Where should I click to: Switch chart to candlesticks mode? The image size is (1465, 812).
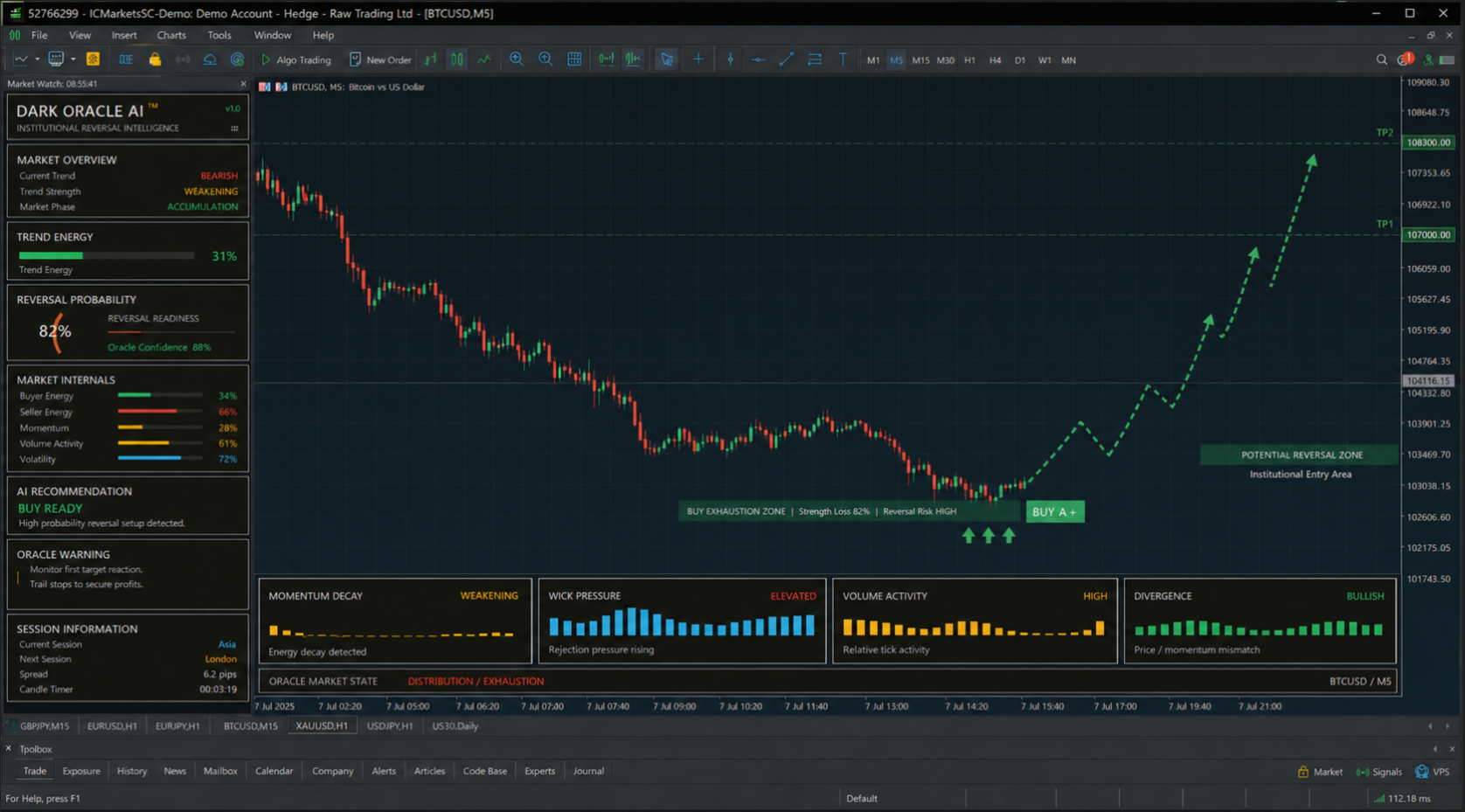click(457, 59)
